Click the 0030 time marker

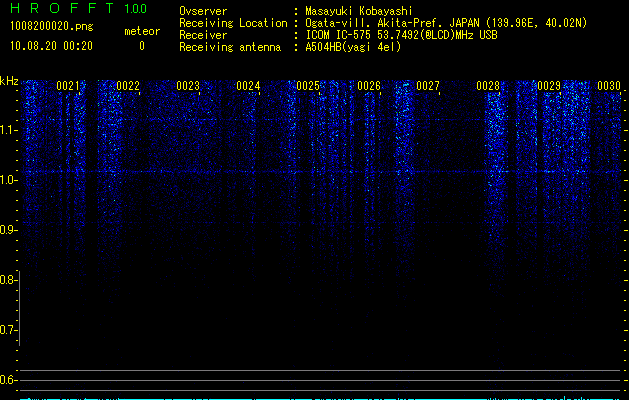(x=609, y=86)
